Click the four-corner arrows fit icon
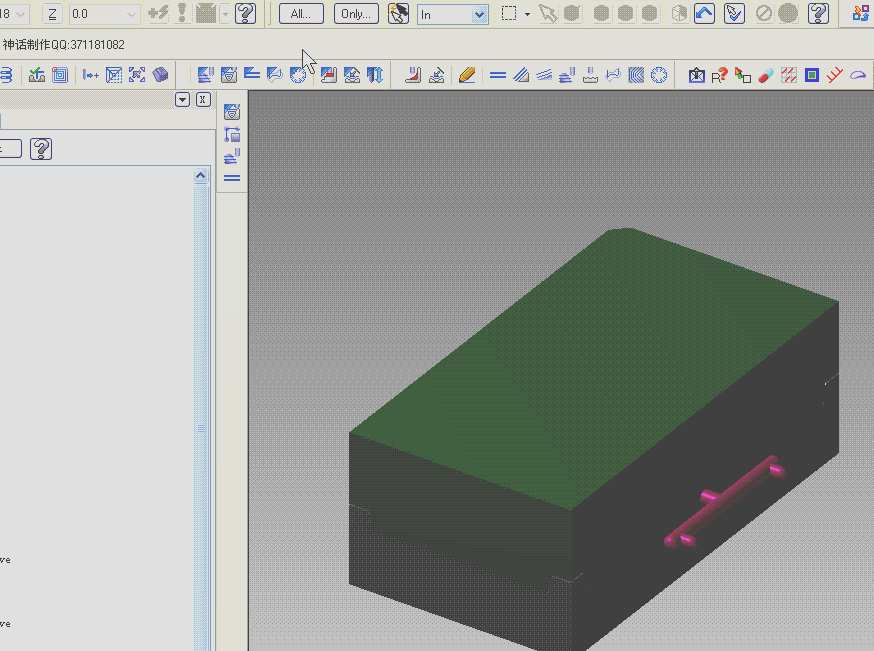This screenshot has height=651, width=874. pyautogui.click(x=137, y=75)
